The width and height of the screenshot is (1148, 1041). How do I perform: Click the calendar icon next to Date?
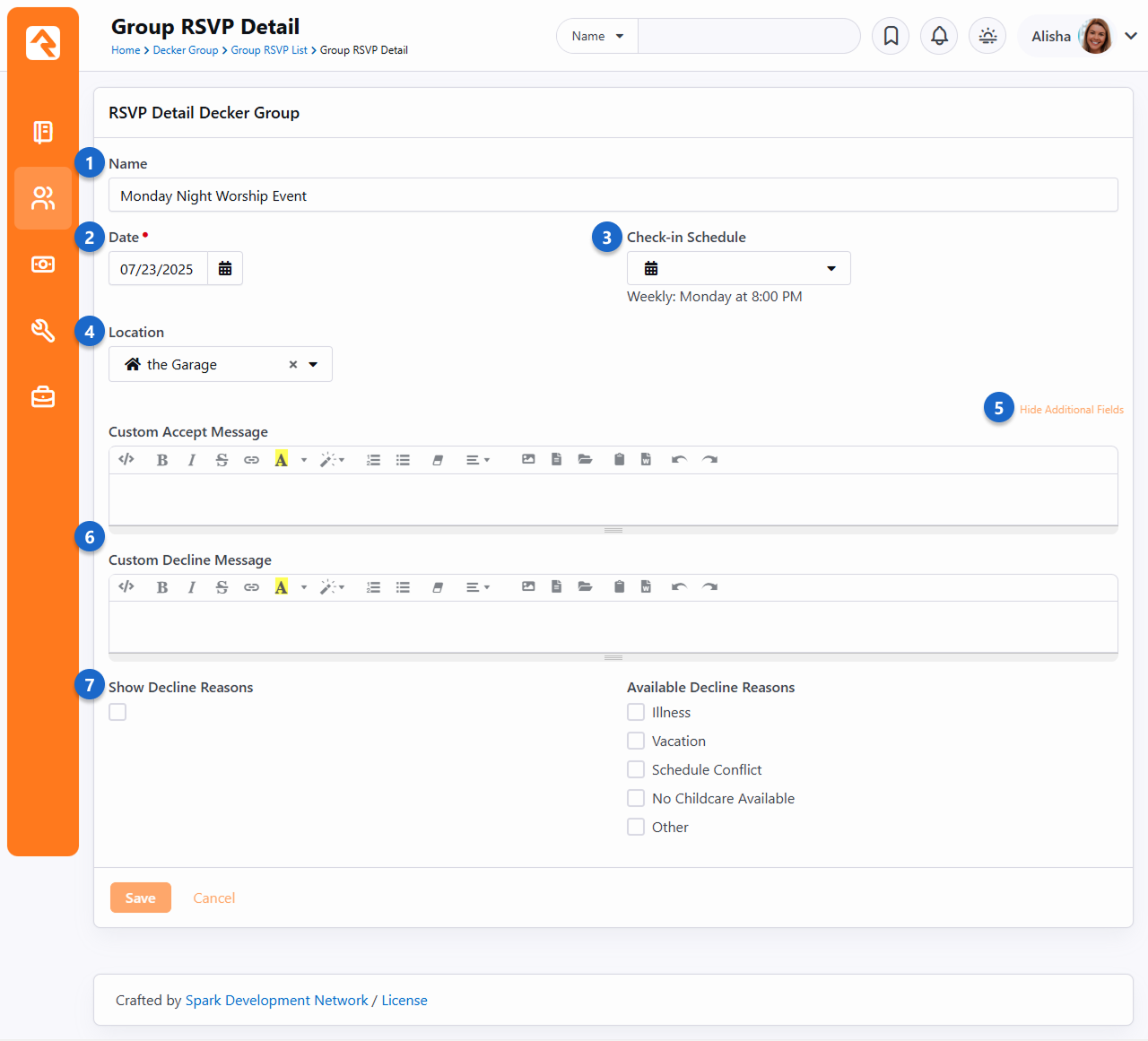(225, 269)
